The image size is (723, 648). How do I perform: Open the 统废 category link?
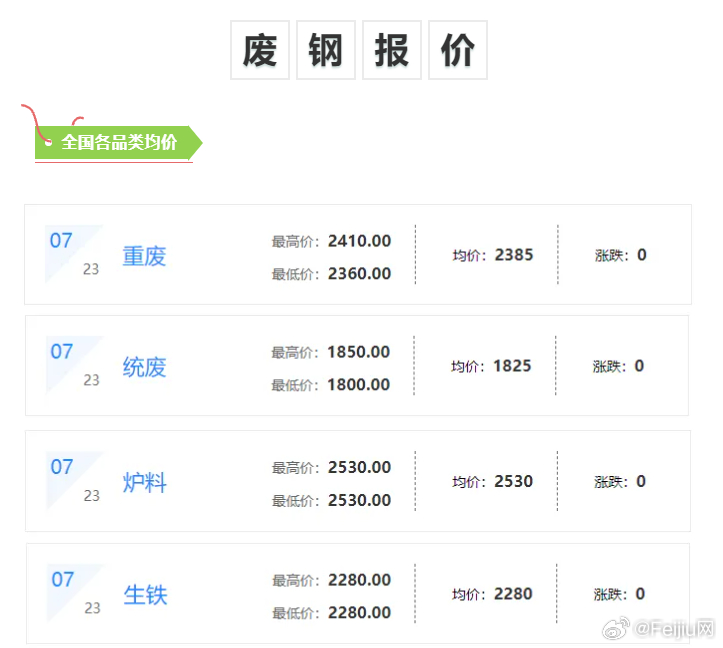[x=144, y=367]
